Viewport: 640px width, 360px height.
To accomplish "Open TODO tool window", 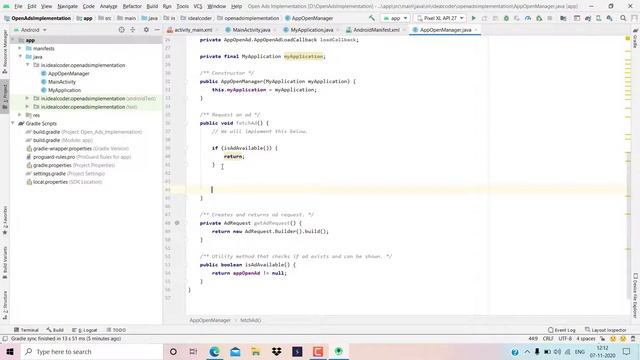I will coord(116,330).
